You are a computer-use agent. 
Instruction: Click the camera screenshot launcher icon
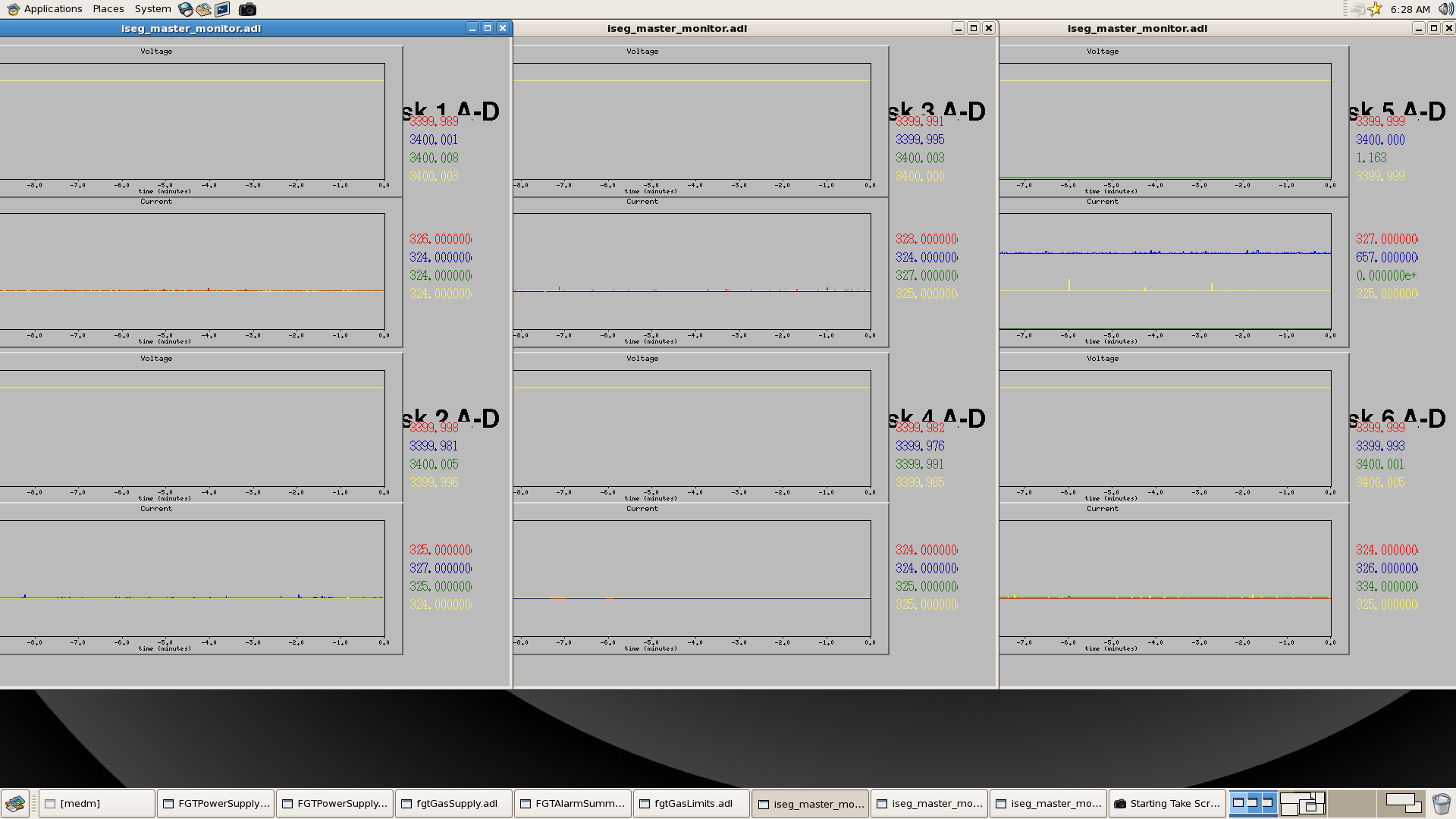pos(247,9)
